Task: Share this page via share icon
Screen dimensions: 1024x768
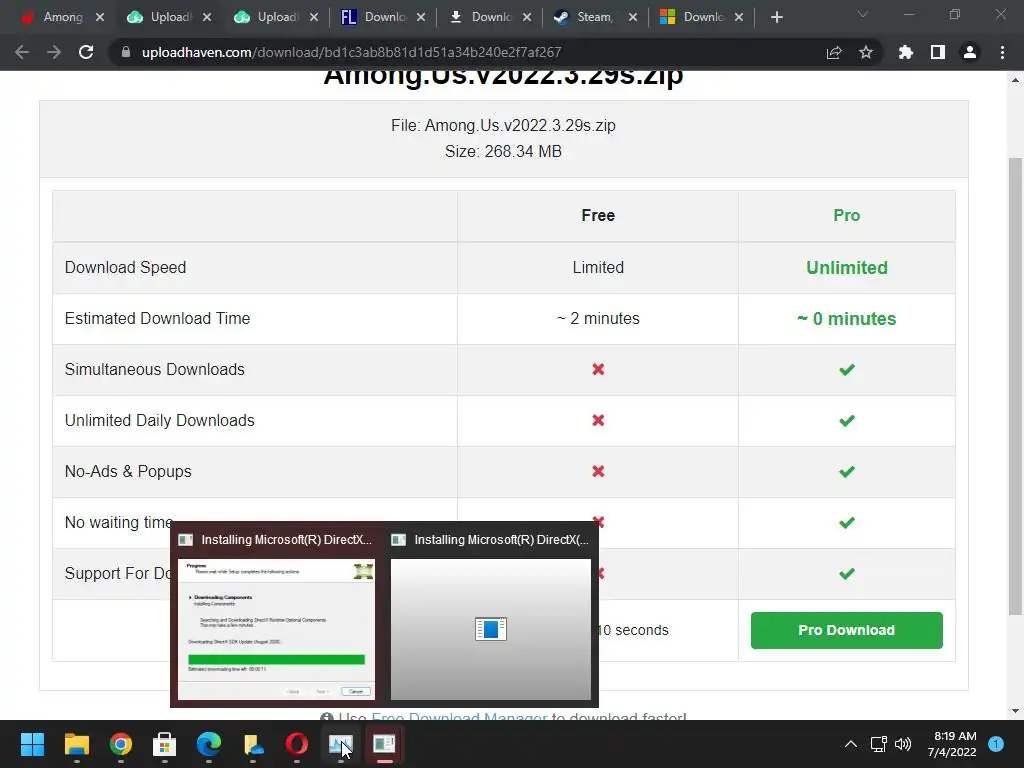Action: click(x=834, y=52)
